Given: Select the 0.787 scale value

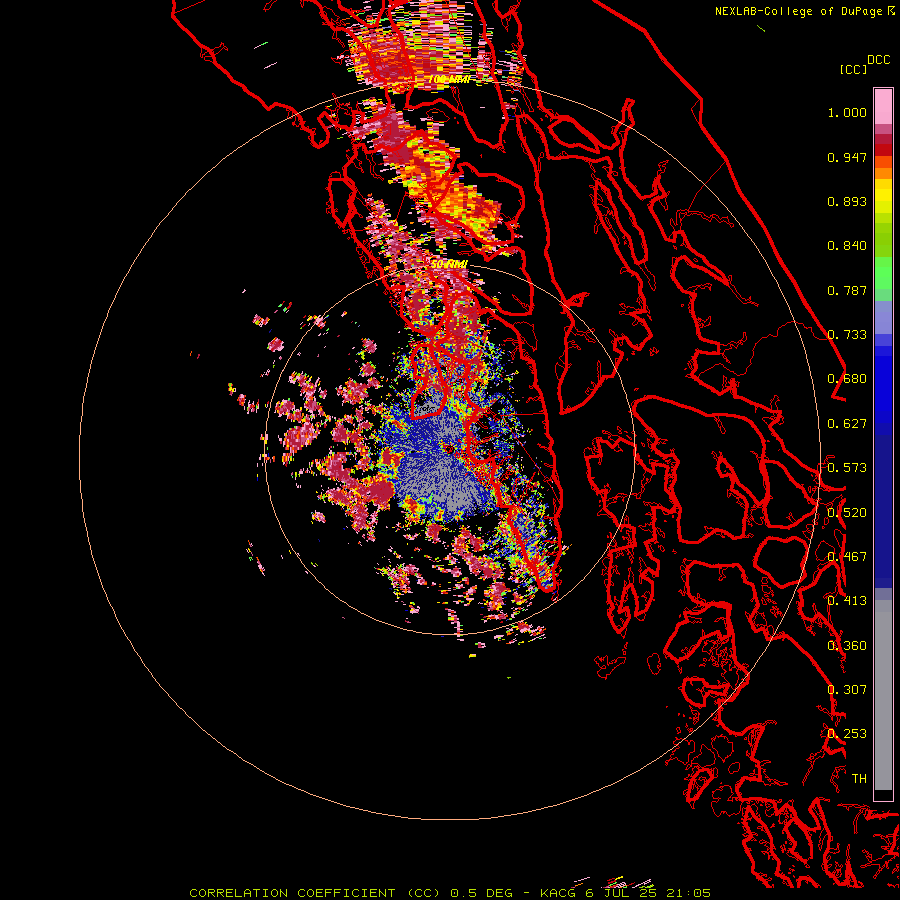Looking at the screenshot, I should point(847,290).
